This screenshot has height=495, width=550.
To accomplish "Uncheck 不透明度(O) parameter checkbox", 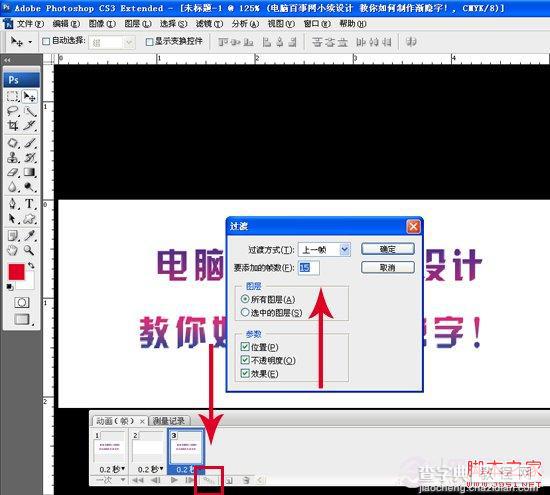I will pos(245,360).
